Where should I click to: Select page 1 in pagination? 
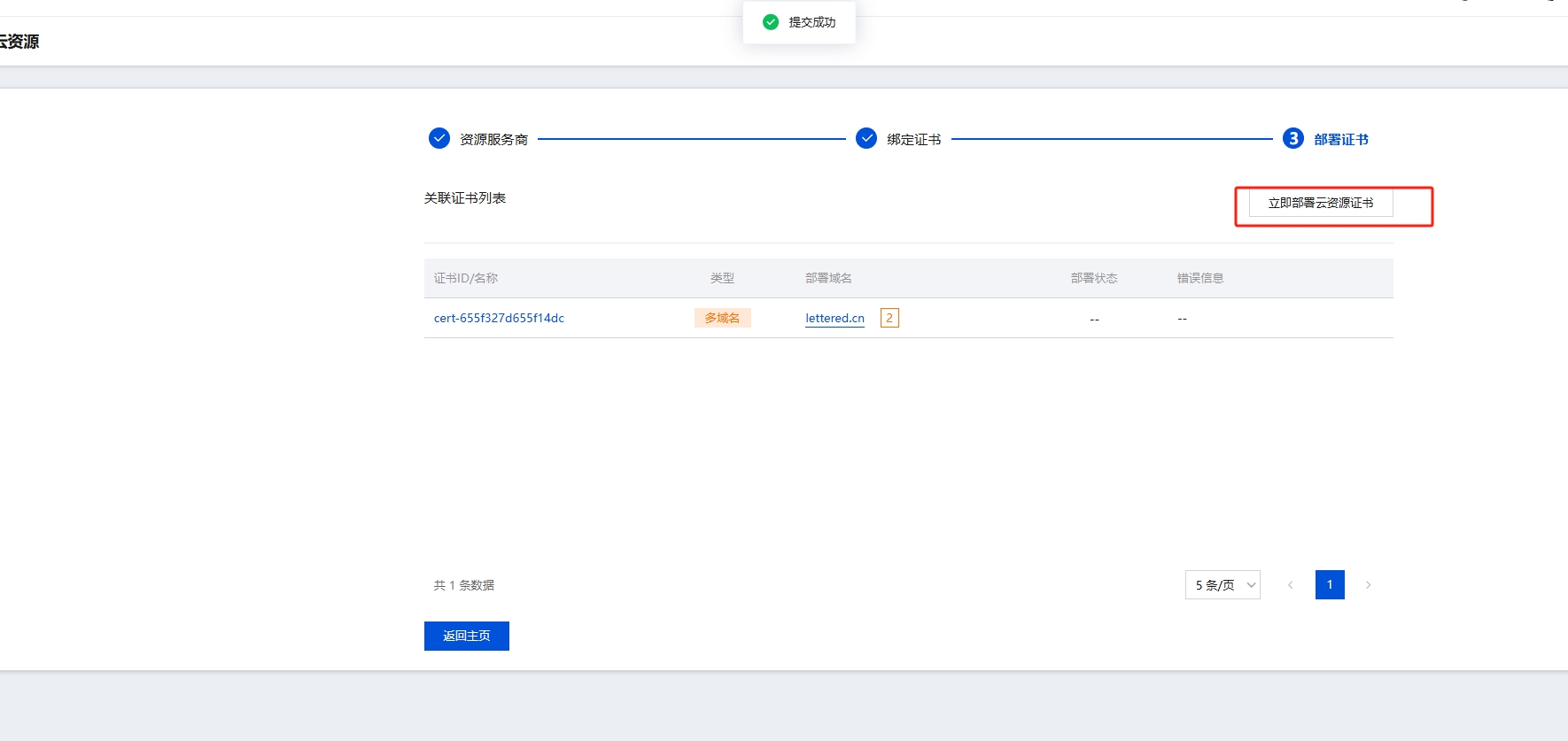click(x=1330, y=584)
